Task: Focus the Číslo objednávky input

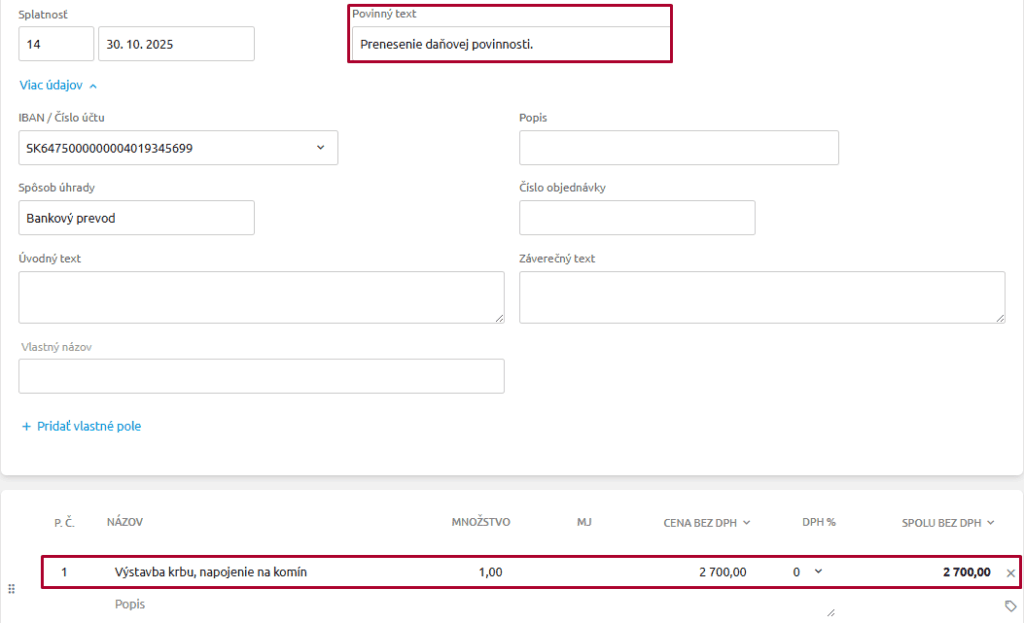Action: [637, 218]
